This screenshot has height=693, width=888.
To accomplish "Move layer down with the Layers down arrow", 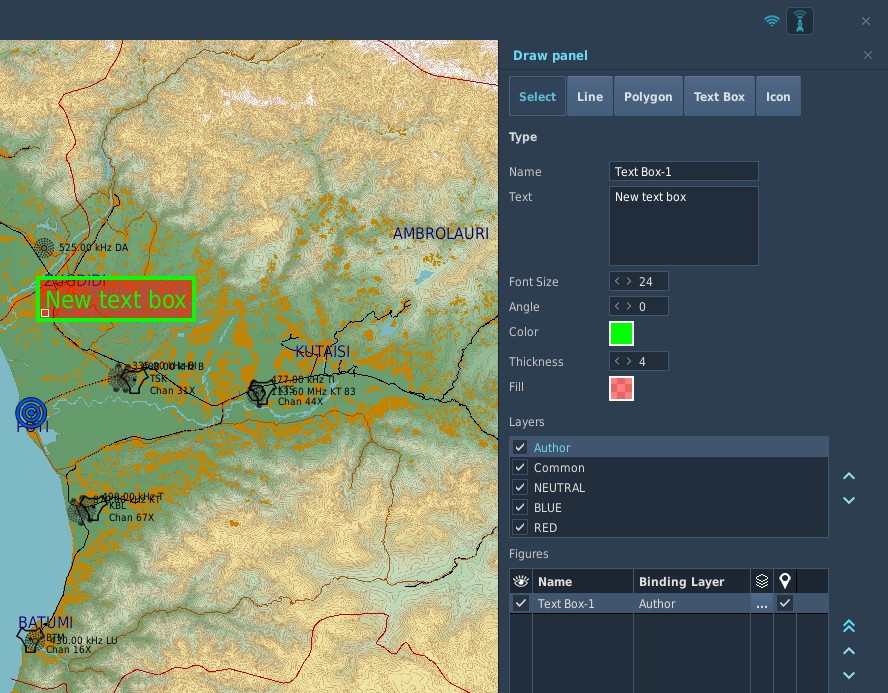I will [x=848, y=500].
